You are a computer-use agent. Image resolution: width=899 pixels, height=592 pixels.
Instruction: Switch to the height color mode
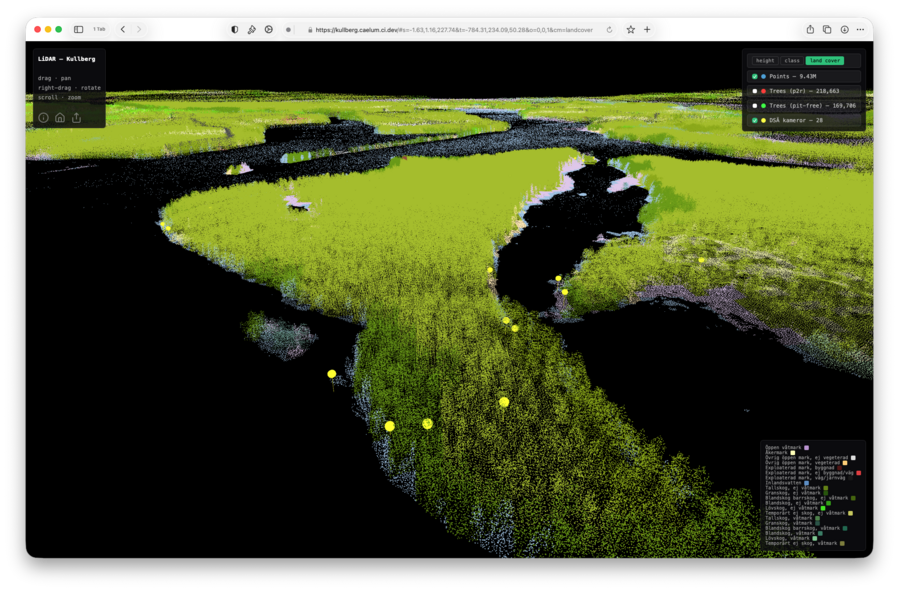coord(765,61)
